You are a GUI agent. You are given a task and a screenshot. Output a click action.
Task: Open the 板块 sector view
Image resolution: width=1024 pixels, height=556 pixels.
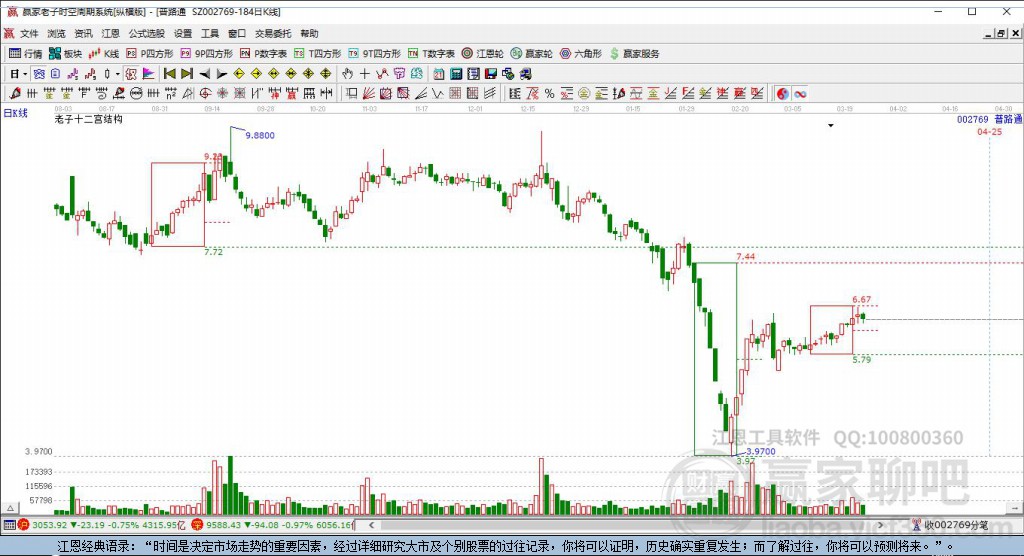click(65, 54)
